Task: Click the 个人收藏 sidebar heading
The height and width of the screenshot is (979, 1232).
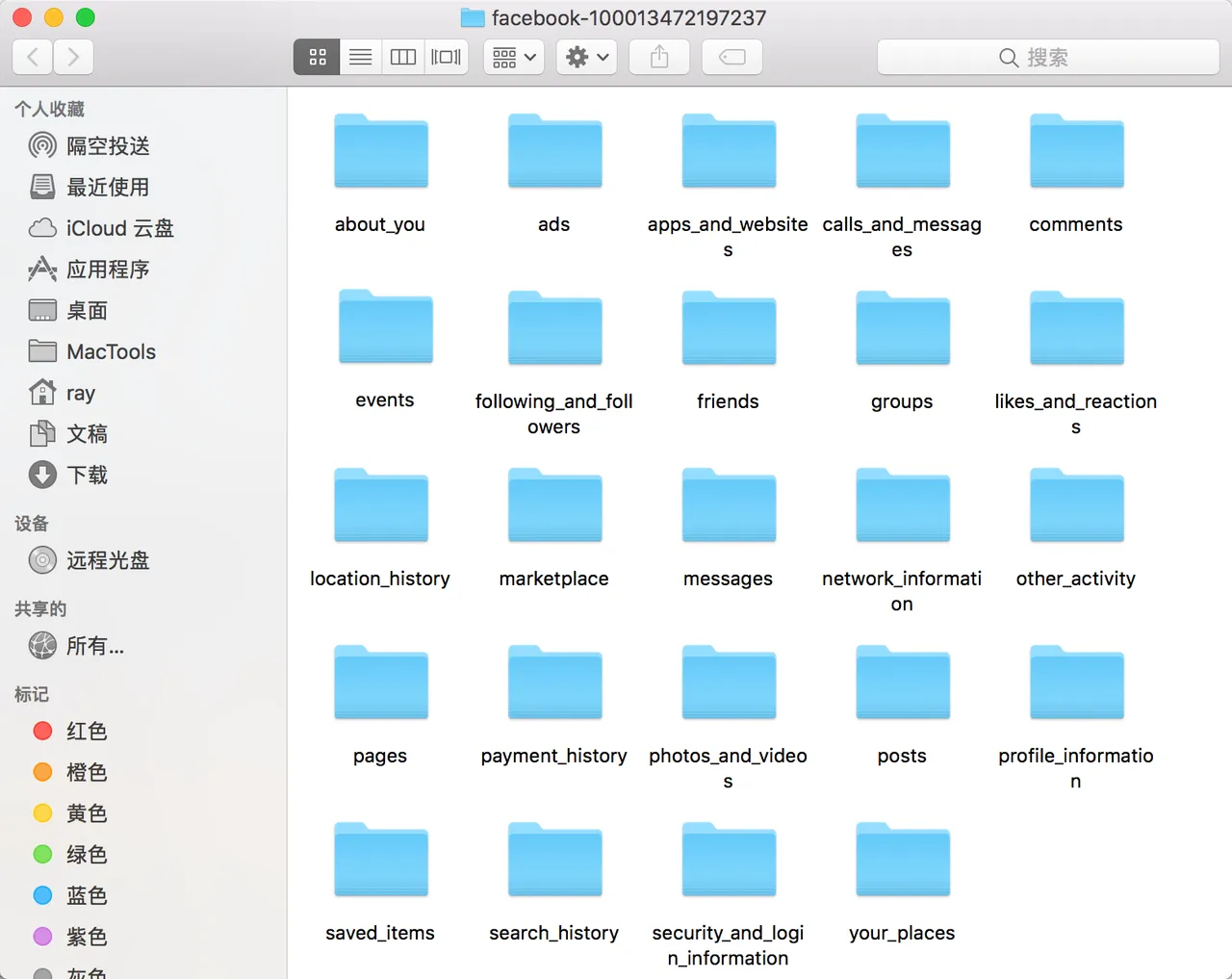Action: (x=49, y=110)
